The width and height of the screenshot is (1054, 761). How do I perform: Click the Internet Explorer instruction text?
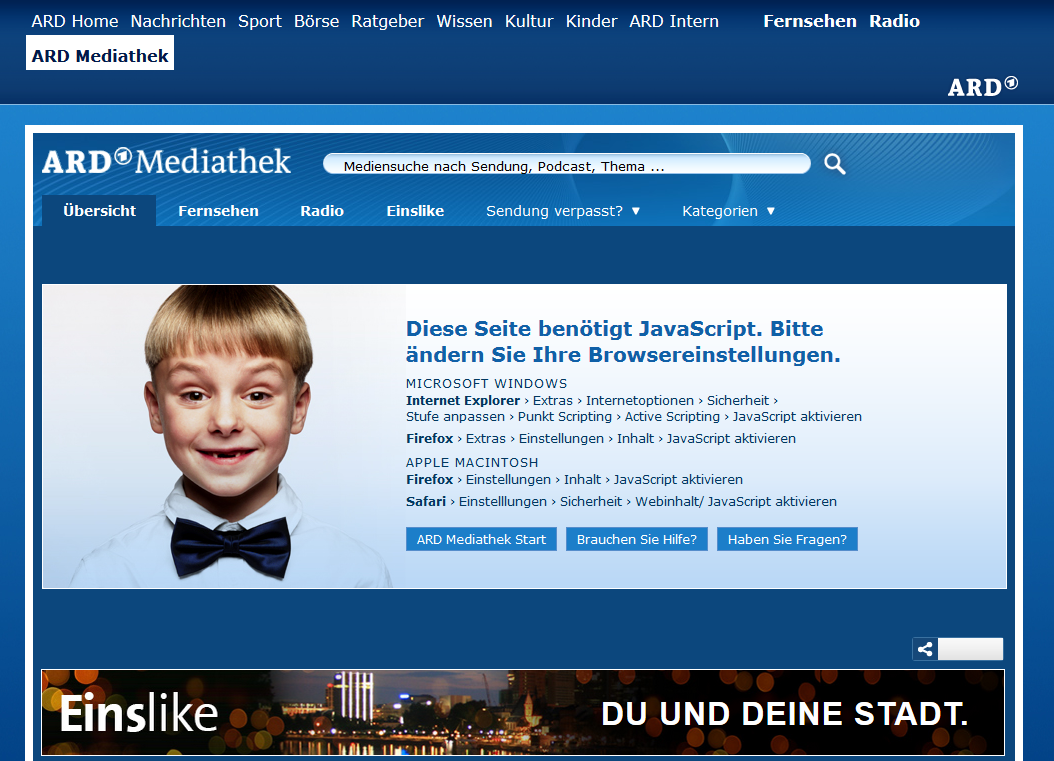click(x=634, y=409)
